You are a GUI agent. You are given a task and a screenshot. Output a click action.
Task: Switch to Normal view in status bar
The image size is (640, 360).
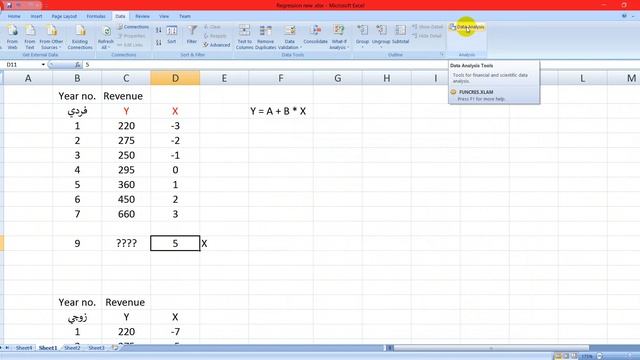[558, 356]
